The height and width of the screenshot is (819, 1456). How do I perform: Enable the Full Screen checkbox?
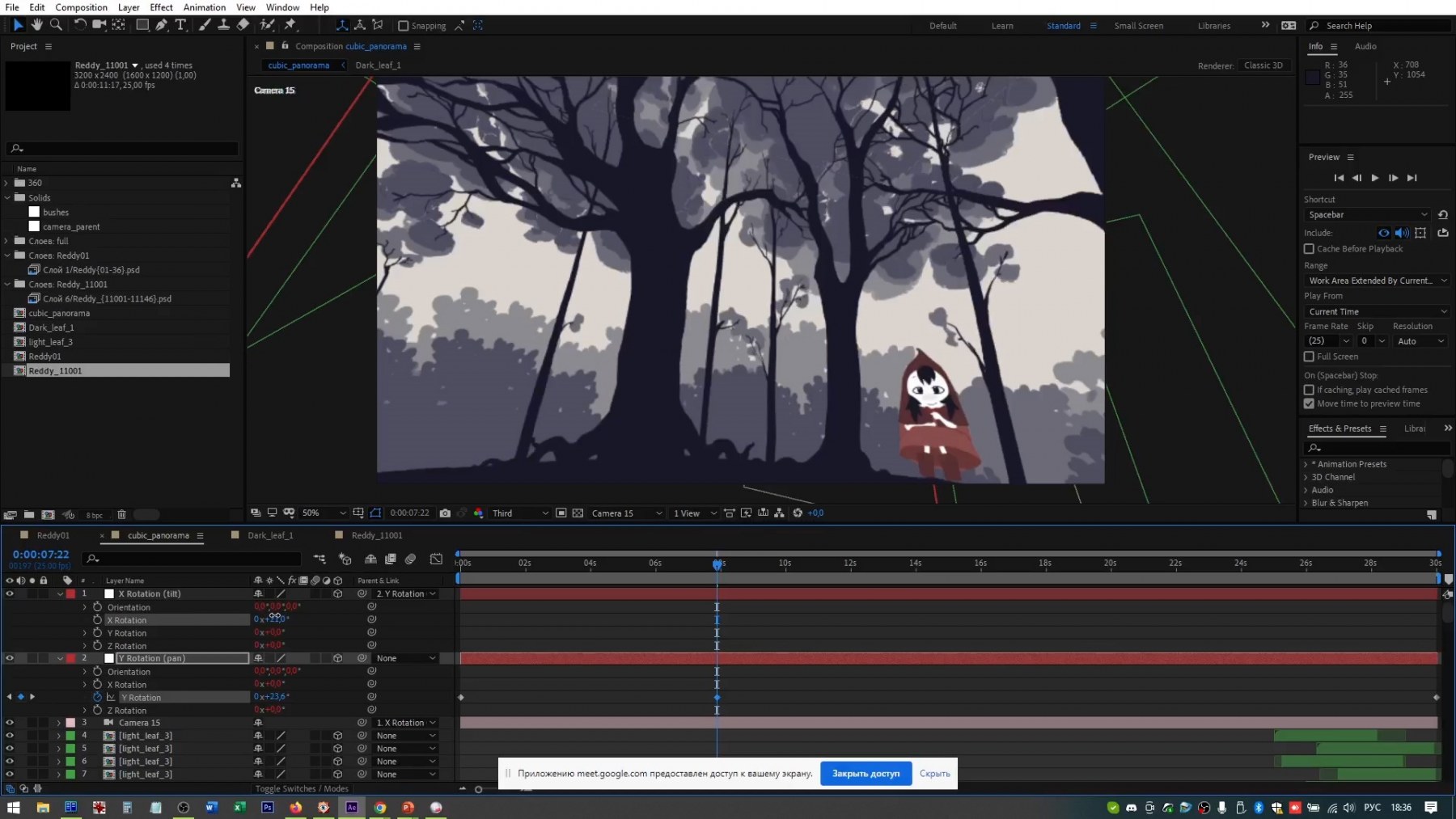click(x=1309, y=357)
